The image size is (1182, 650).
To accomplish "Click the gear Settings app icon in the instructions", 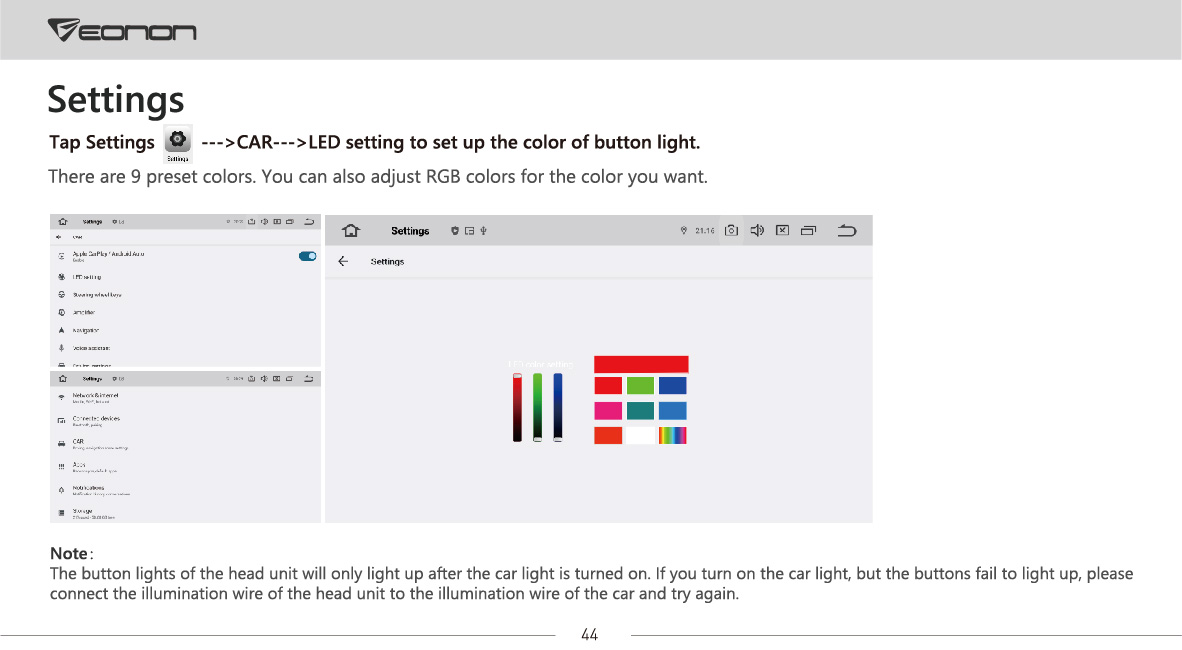I will point(178,143).
